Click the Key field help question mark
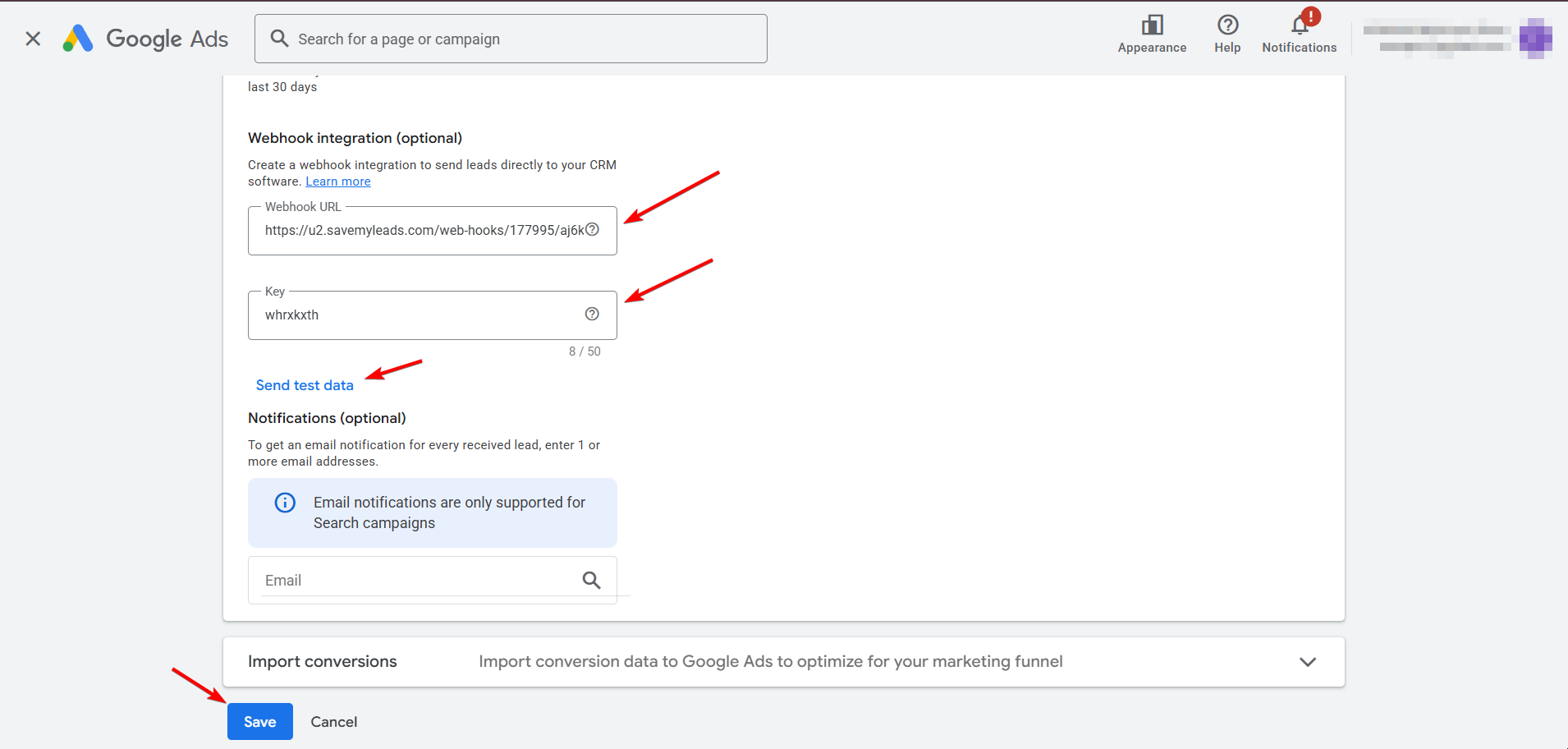1568x749 pixels. click(x=593, y=313)
